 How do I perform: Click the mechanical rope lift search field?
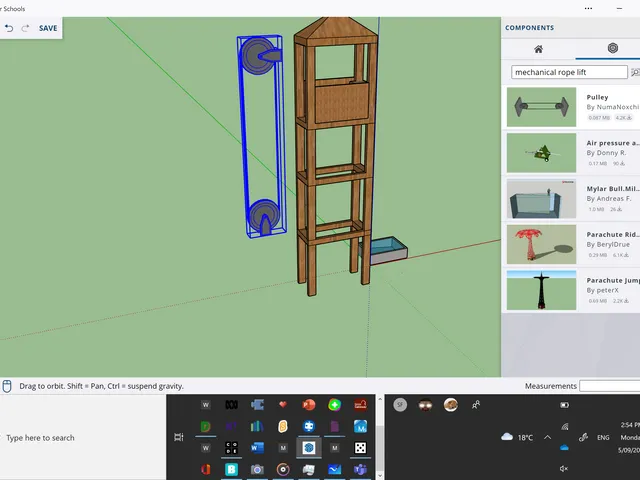pyautogui.click(x=569, y=72)
